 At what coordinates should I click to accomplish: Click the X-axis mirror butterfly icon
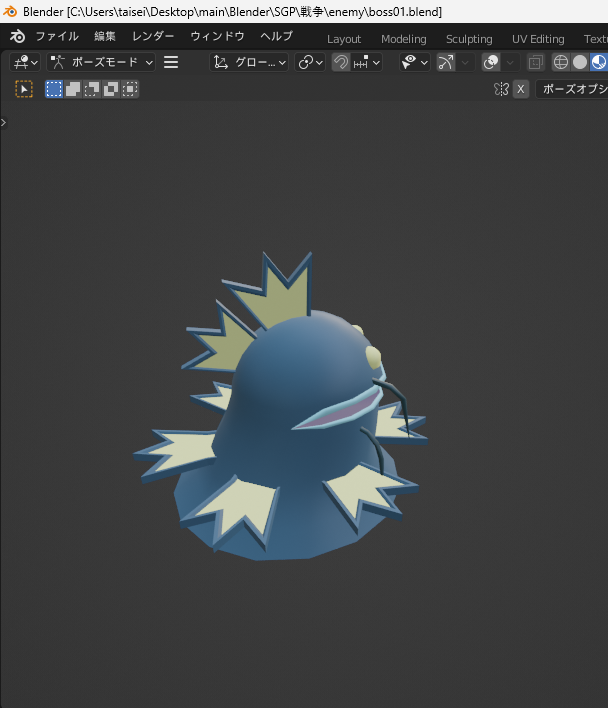point(501,89)
